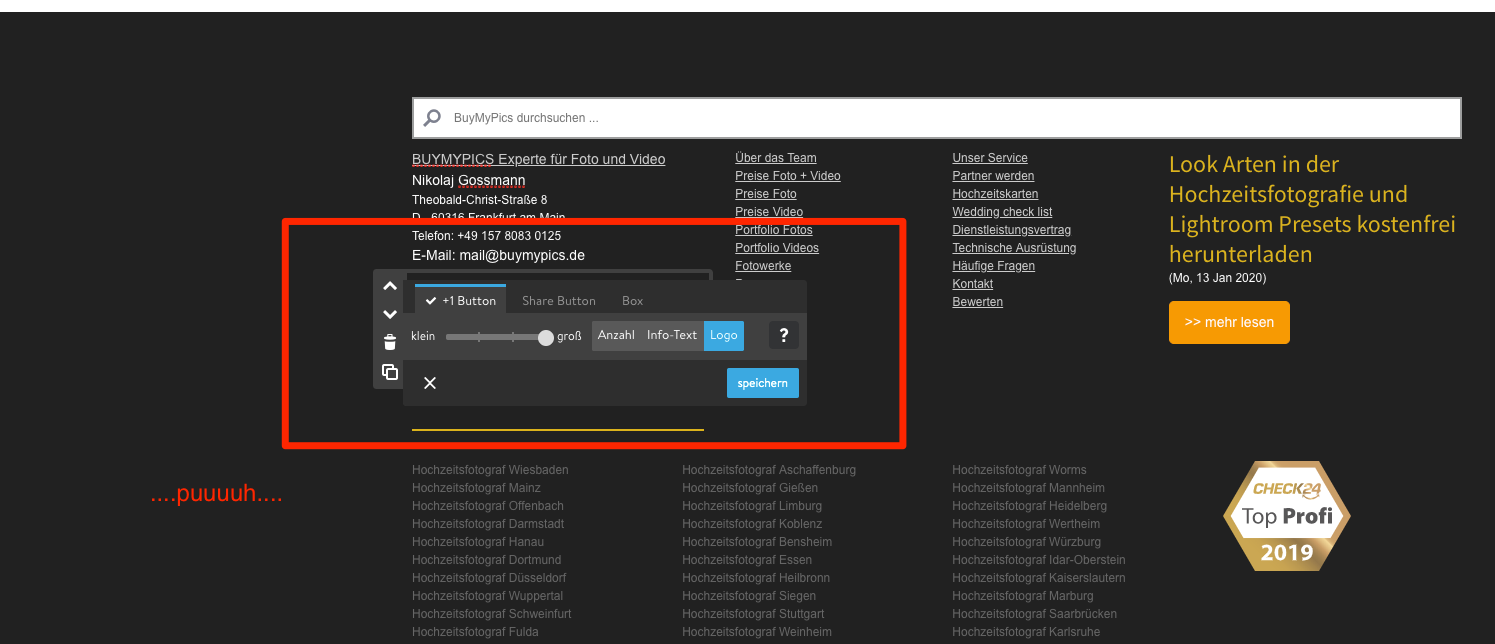Open Hochzeitsfotograf Saarbrücken link
The image size is (1495, 644).
point(1034,614)
